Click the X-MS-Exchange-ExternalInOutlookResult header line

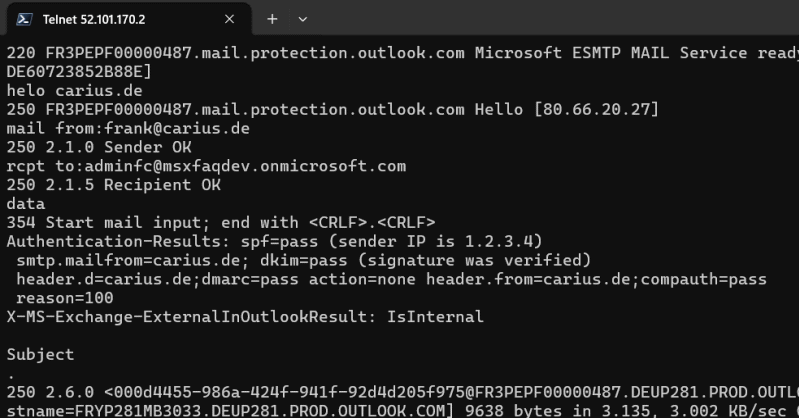pos(245,317)
